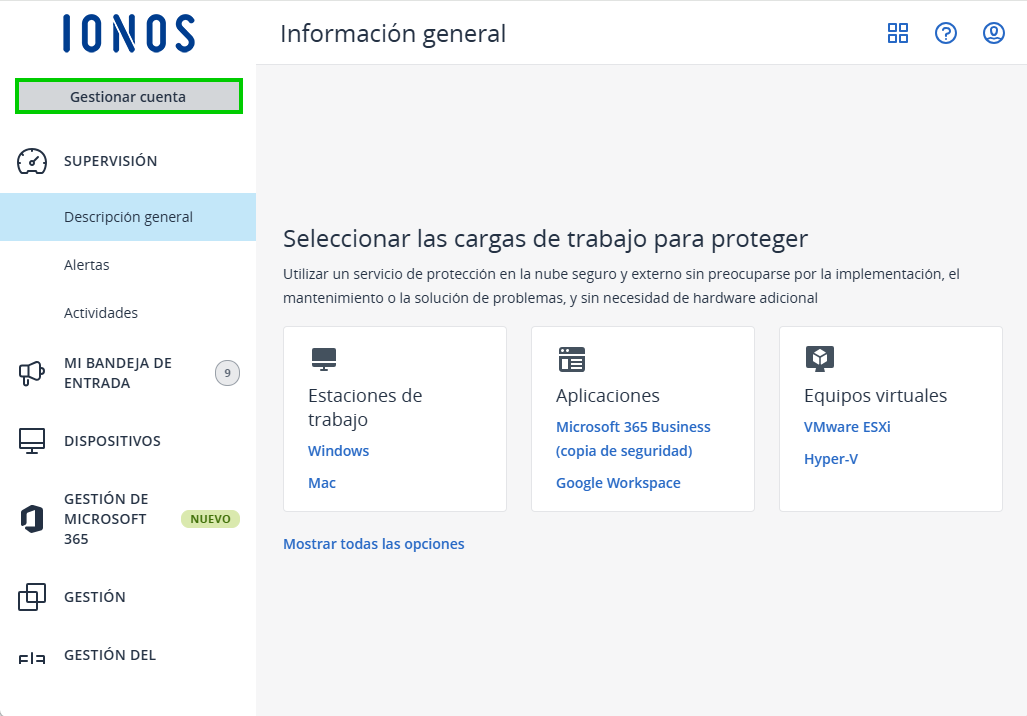
Task: Open the apps grid icon
Action: coord(897,33)
